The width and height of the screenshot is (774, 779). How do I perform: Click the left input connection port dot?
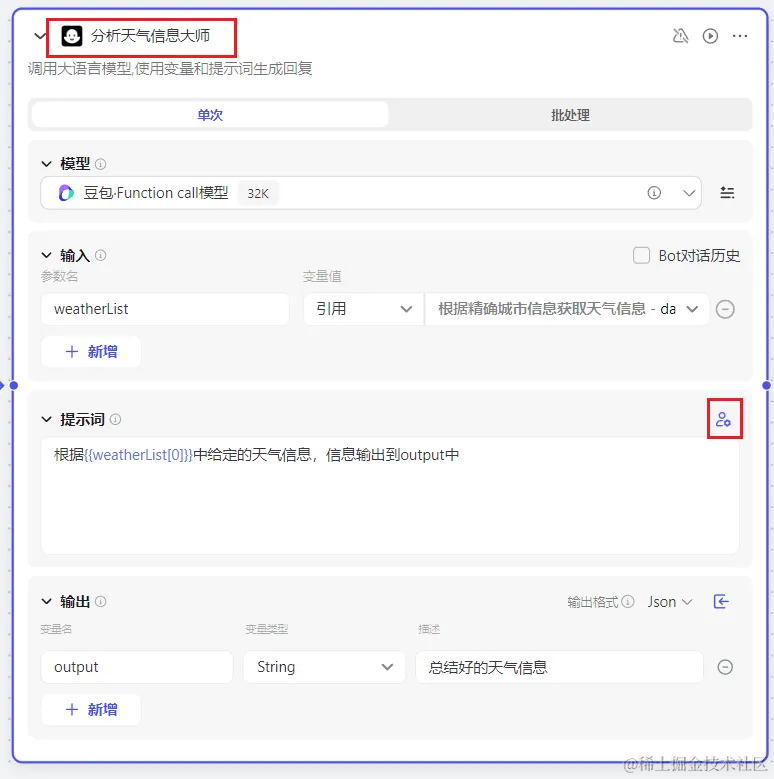(13, 385)
